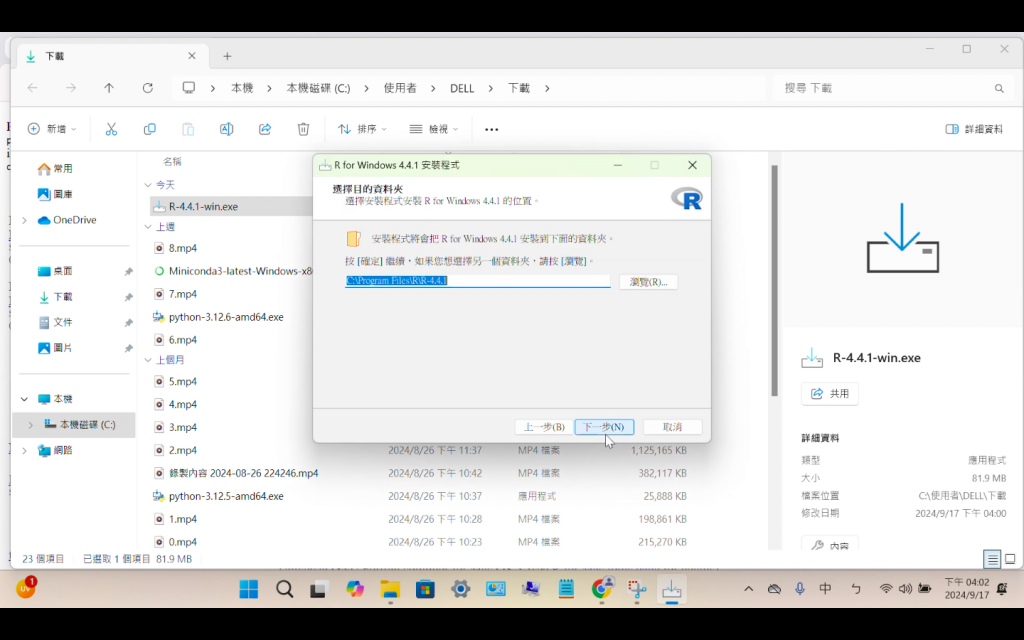Go up one folder level
Screen dimensions: 1024x640
tap(109, 88)
